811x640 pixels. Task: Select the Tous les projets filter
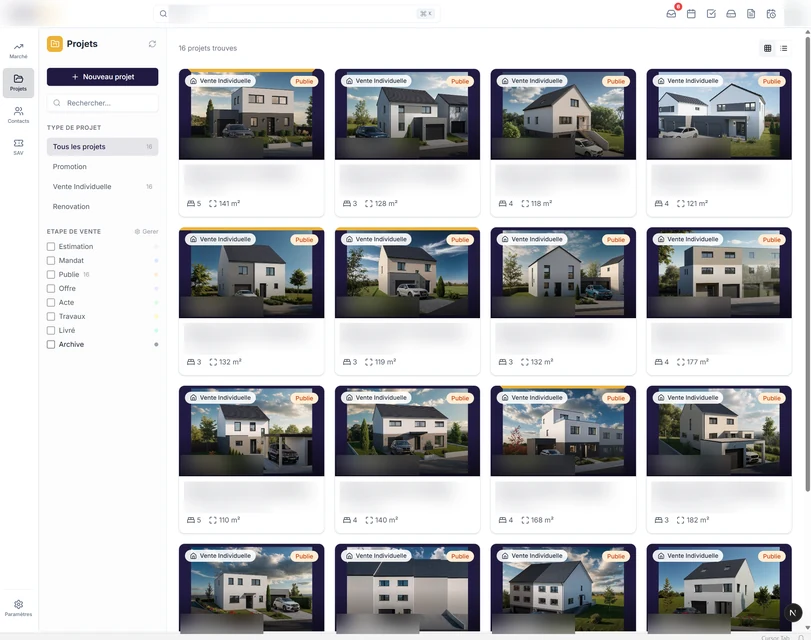pos(102,147)
